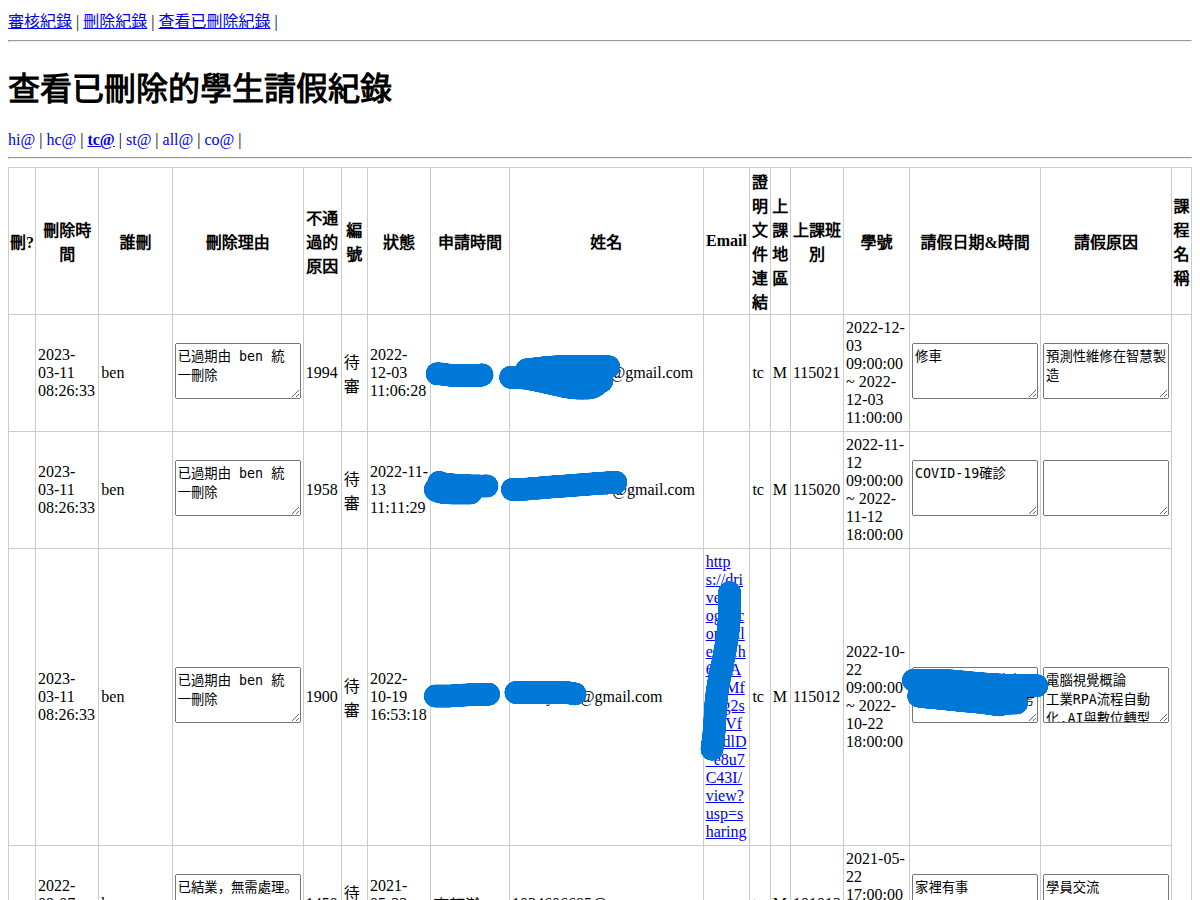Screen dimensions: 1200x900
Task: Filter by the co@ link
Action: 219,140
